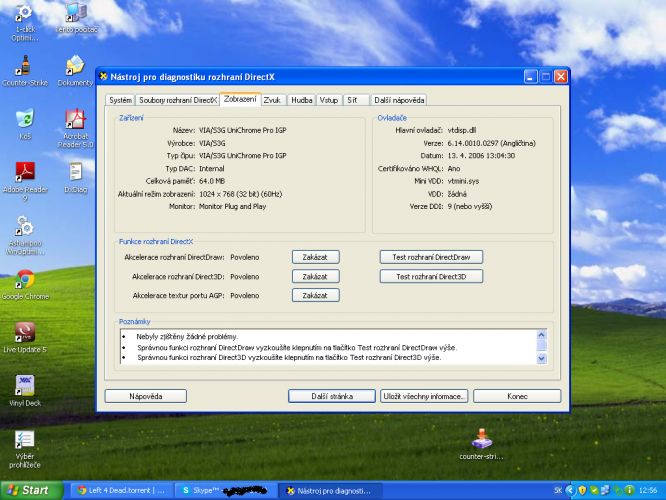Click the round green info icon in tray
Screen dimensions: 666x500
(x=629, y=491)
